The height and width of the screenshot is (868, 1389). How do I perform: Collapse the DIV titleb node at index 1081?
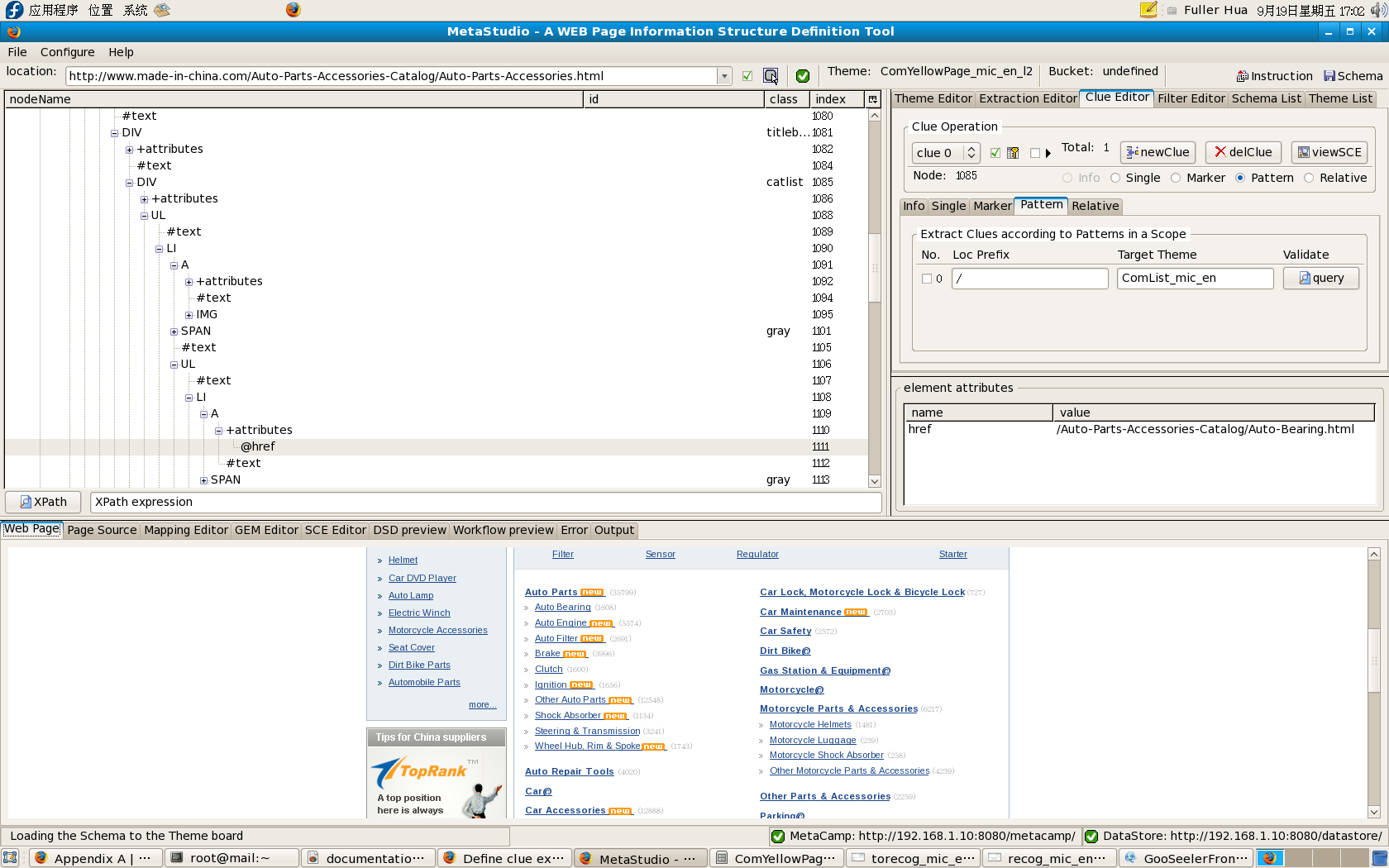click(114, 133)
